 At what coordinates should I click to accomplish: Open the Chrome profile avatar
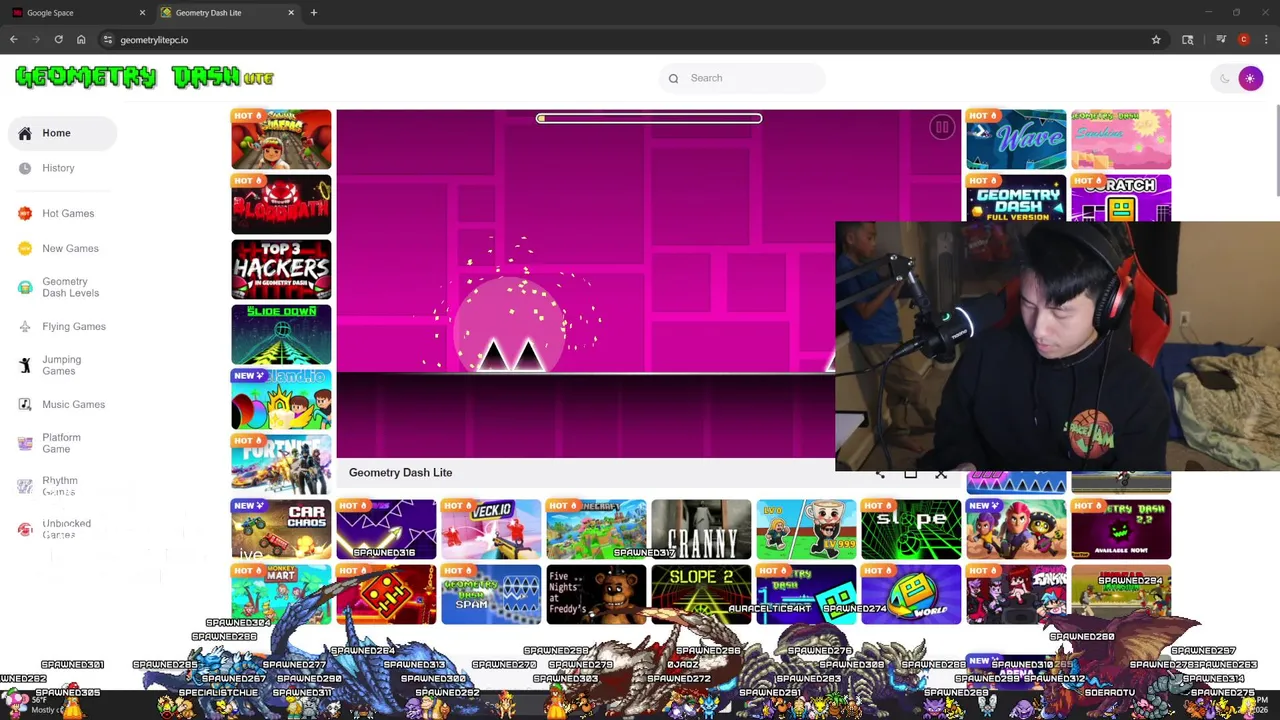(x=1243, y=39)
